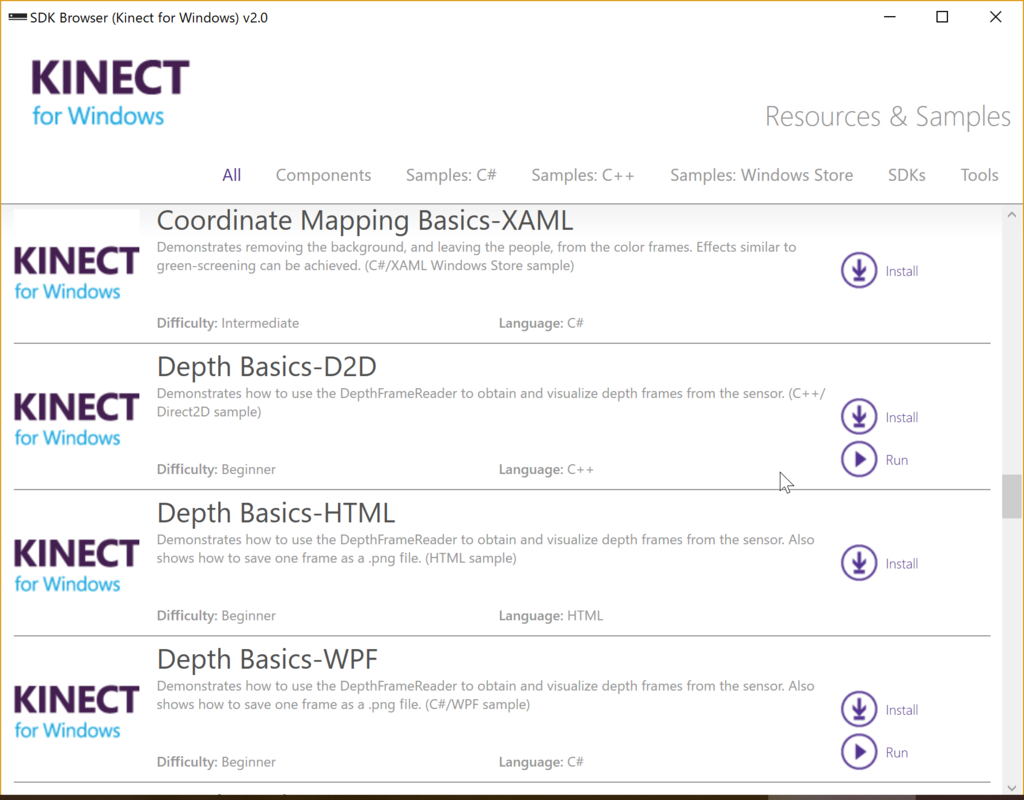Click the Depth Basics-D2D run play icon
The height and width of the screenshot is (800, 1024).
tap(859, 459)
